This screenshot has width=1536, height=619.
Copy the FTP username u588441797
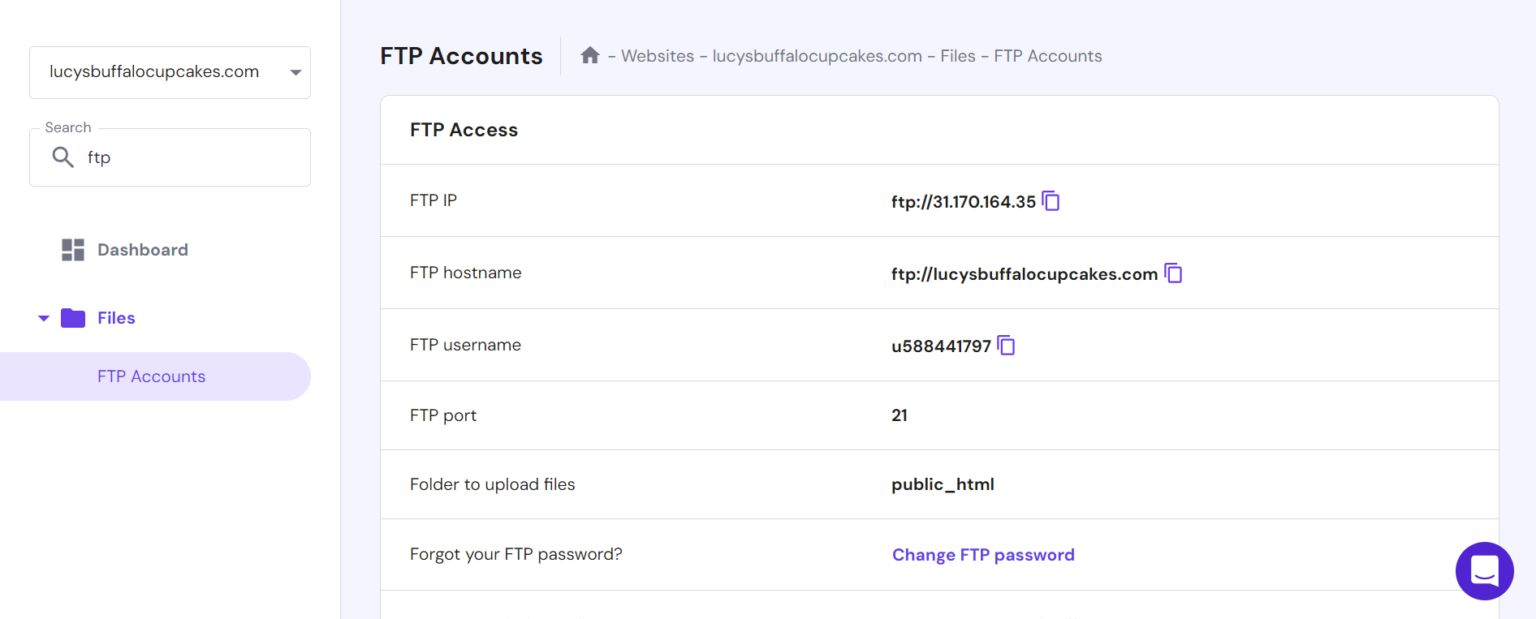(1006, 345)
